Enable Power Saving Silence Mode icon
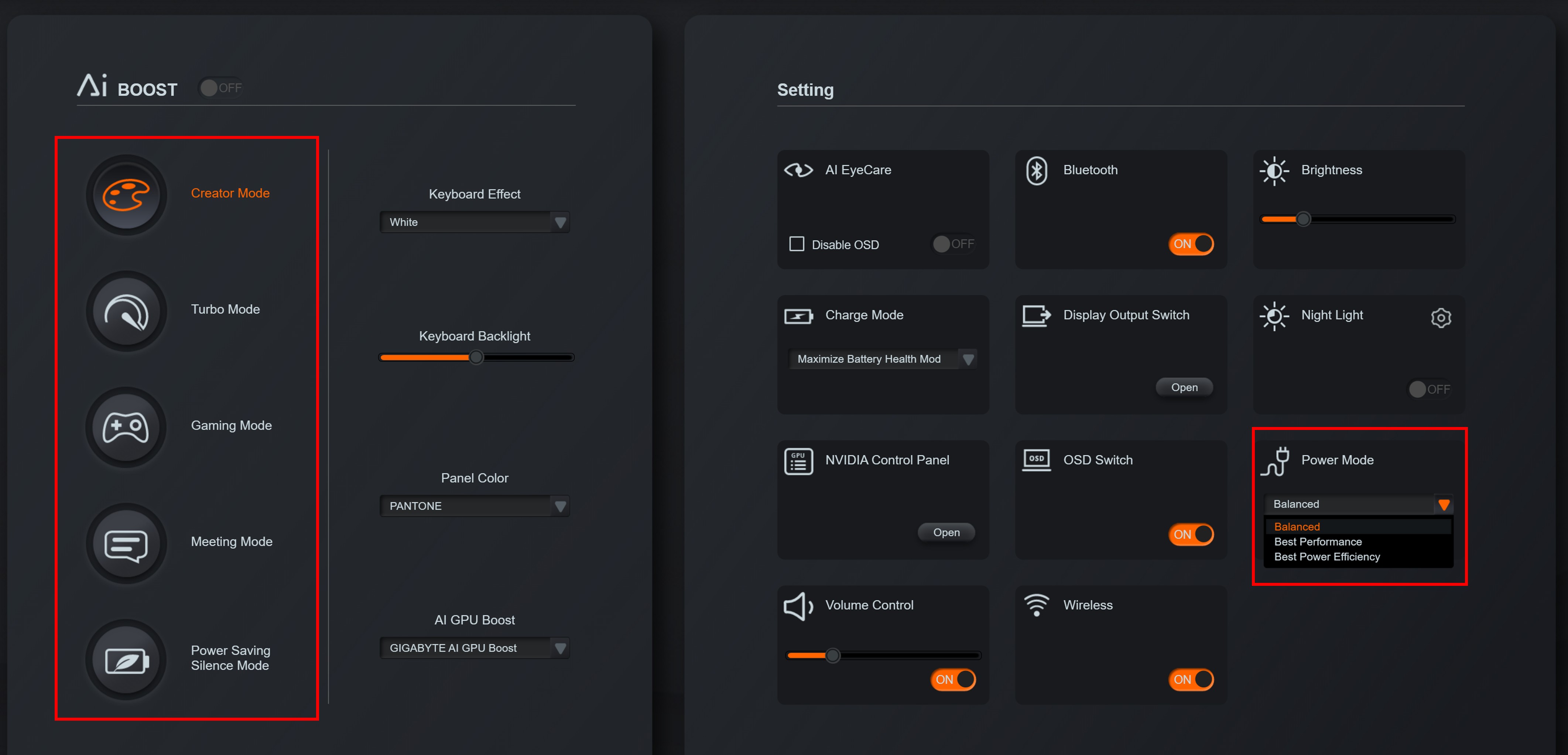 pos(126,659)
